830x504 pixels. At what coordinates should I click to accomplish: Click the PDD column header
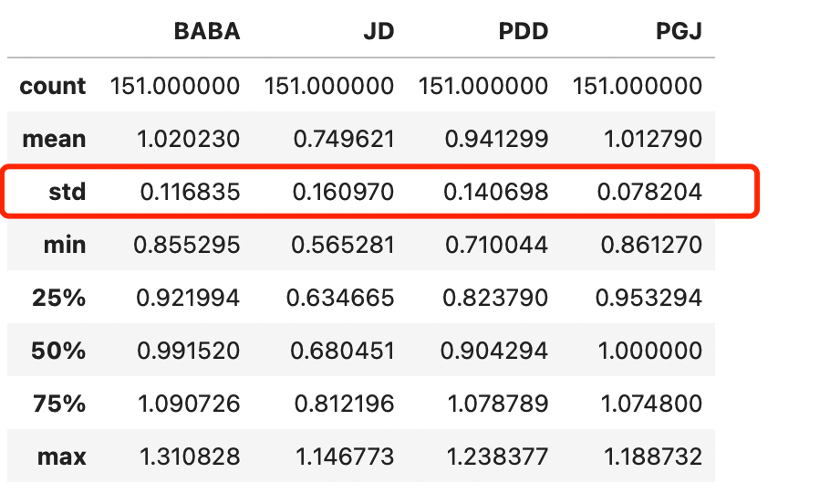pos(523,31)
